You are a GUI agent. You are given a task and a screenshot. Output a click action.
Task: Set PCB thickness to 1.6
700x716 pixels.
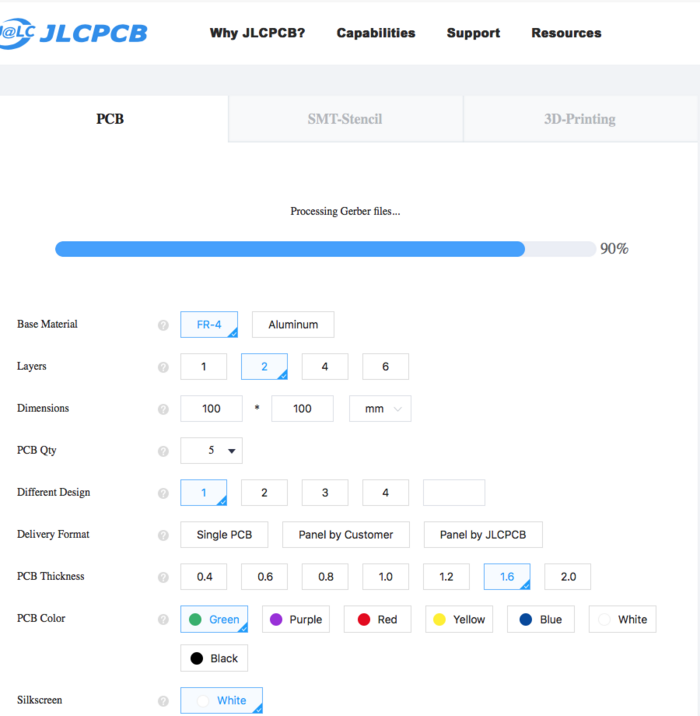click(x=507, y=576)
